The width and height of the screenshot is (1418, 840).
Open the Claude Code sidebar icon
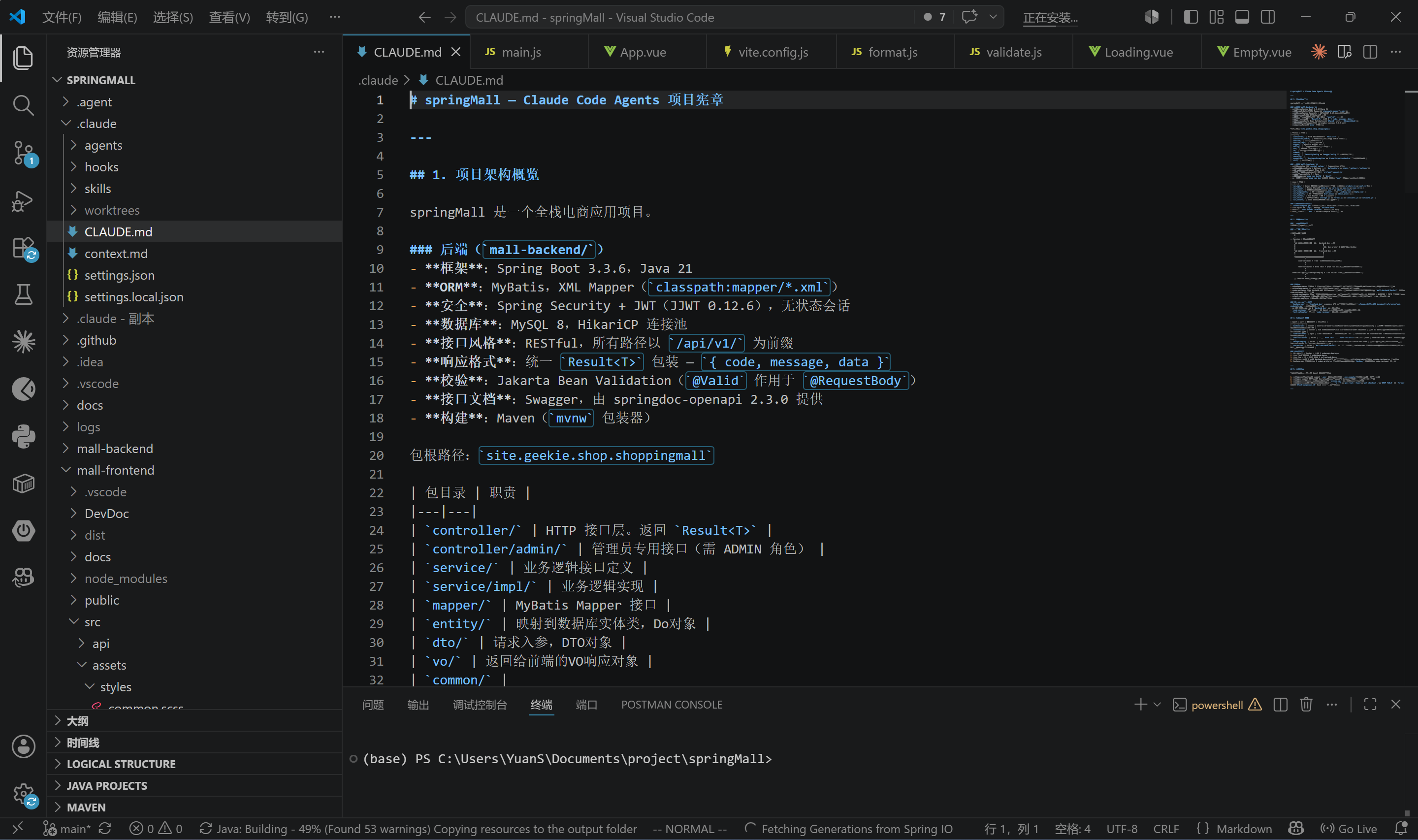23,341
